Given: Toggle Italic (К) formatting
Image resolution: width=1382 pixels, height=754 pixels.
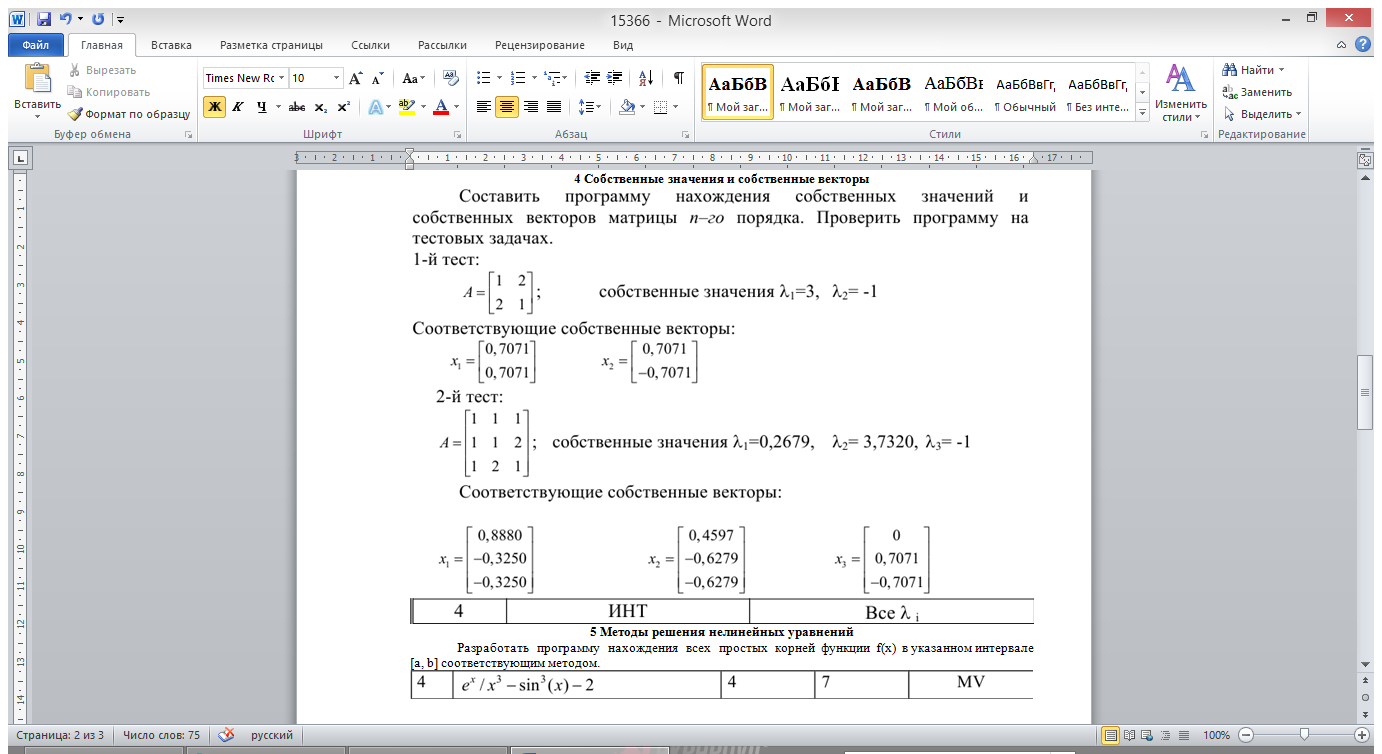Looking at the screenshot, I should pyautogui.click(x=238, y=107).
